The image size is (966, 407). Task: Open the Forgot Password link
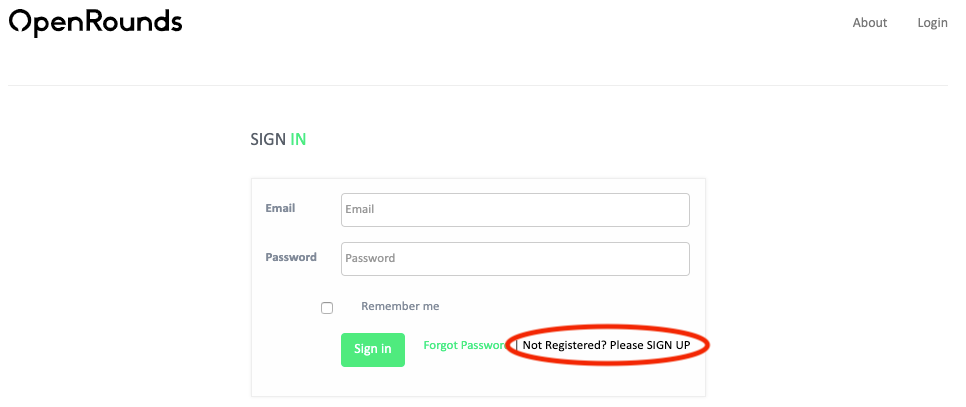[465, 345]
